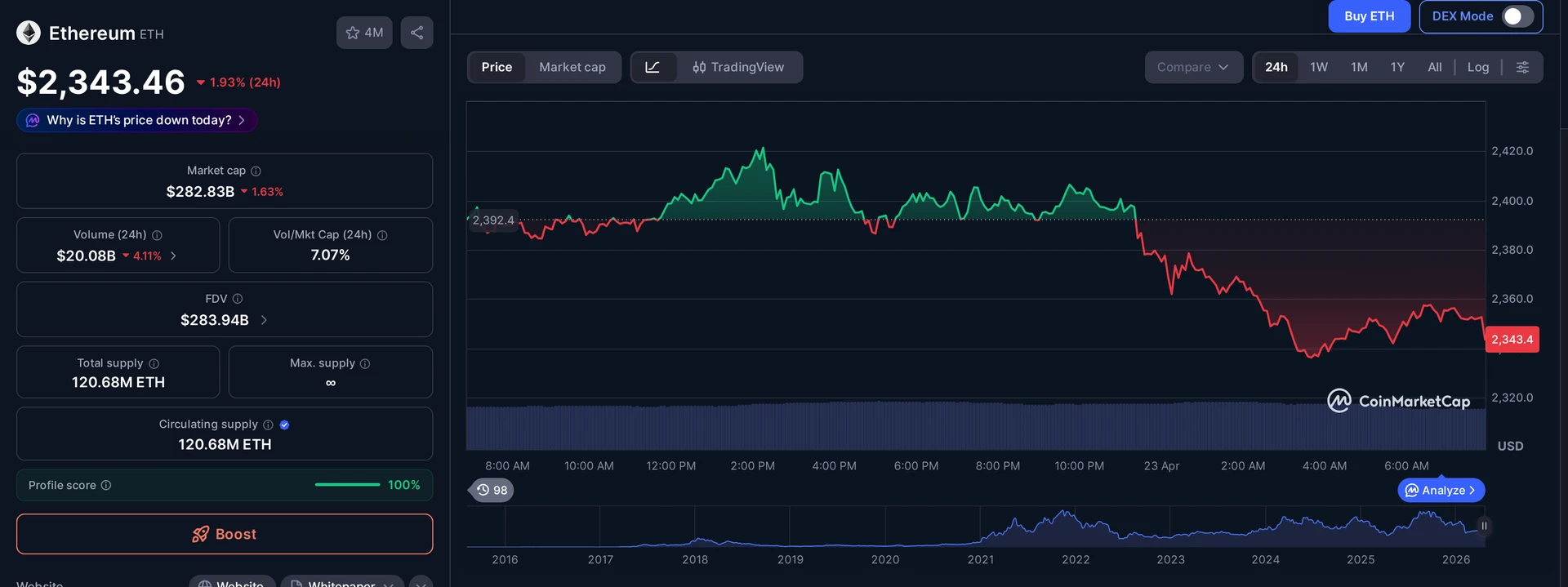The height and width of the screenshot is (587, 1568).
Task: Click FDV info icon
Action: pyautogui.click(x=238, y=299)
